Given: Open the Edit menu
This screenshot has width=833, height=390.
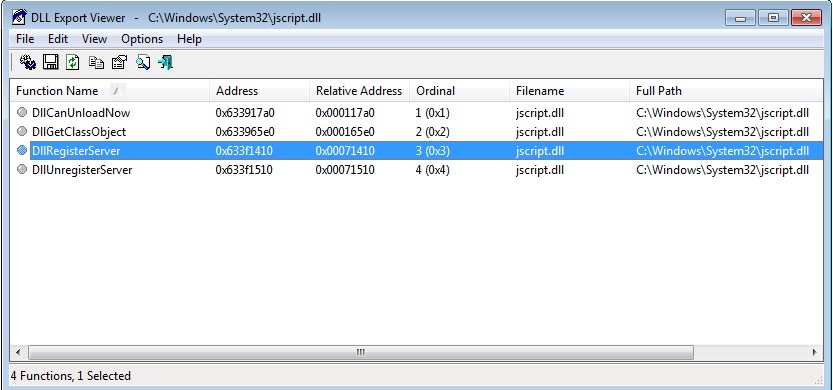Looking at the screenshot, I should pyautogui.click(x=58, y=39).
